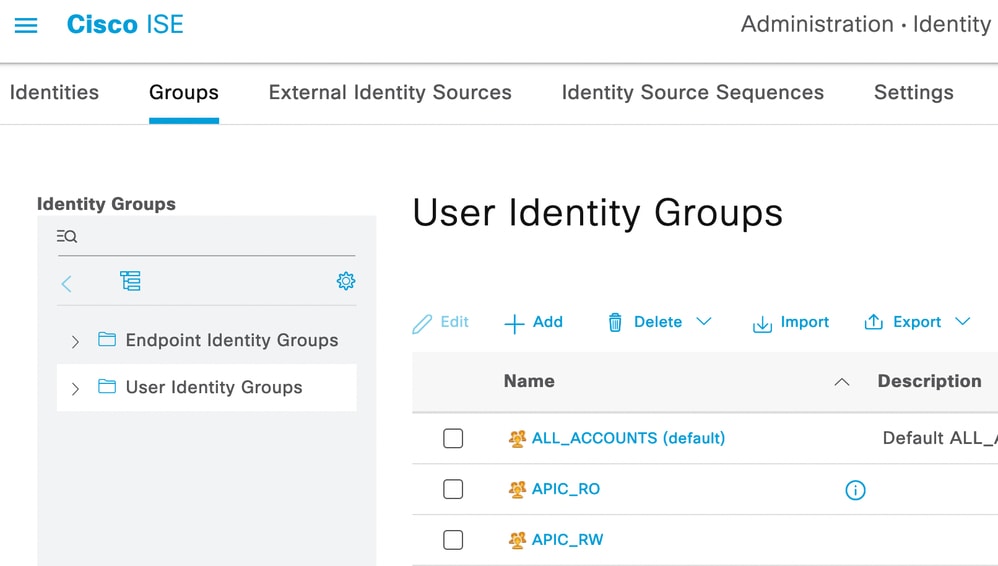Open the Identity Groups gear settings
This screenshot has height=566, width=998.
point(346,281)
